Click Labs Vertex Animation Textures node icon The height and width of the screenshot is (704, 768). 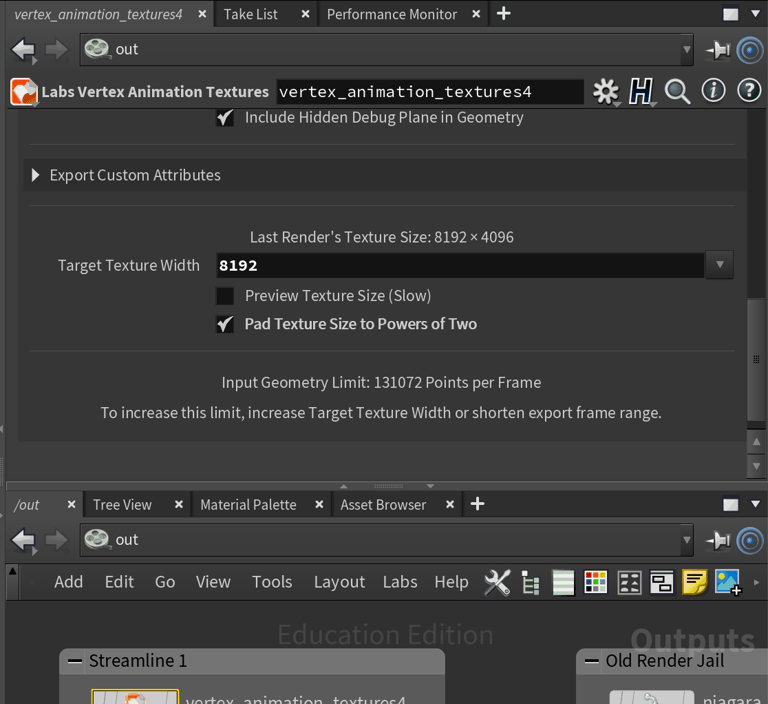(x=24, y=92)
